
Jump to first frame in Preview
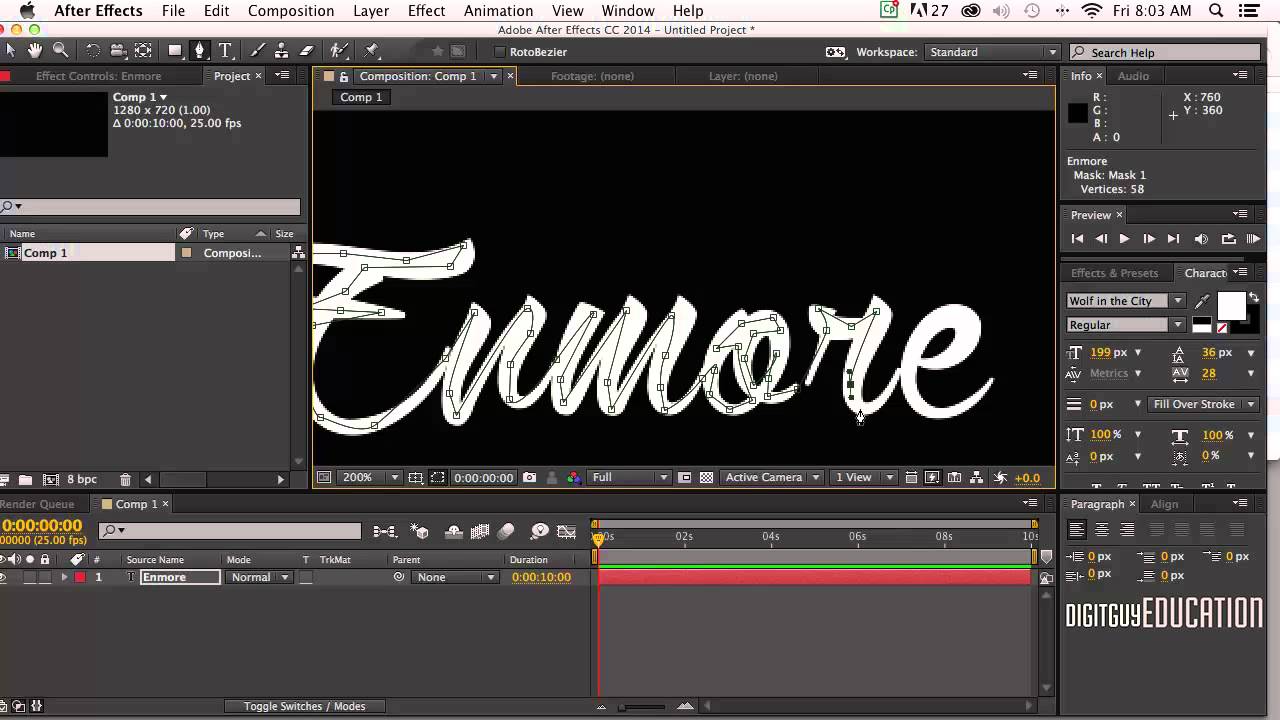point(1077,239)
